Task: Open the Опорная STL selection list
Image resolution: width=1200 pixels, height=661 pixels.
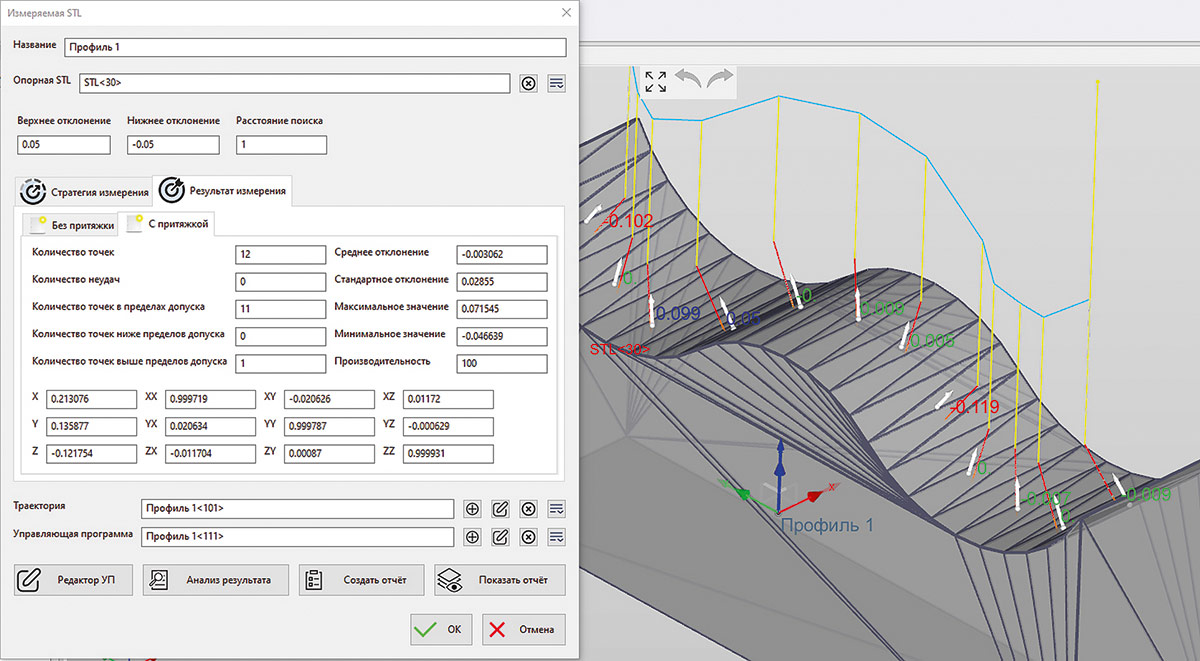Action: point(557,83)
